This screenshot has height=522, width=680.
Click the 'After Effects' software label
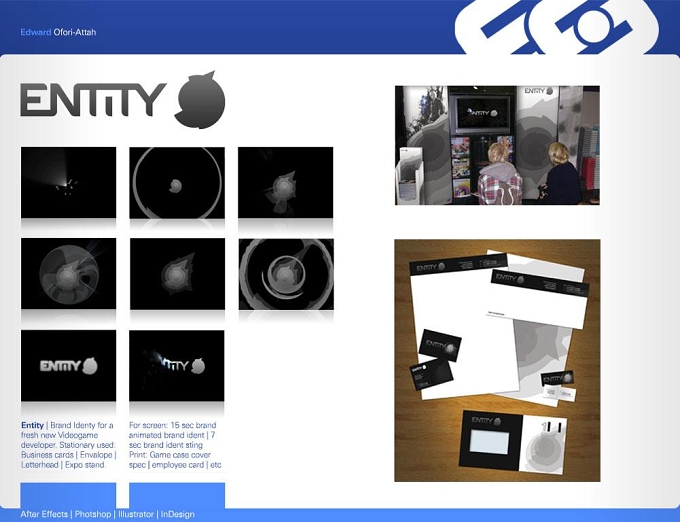click(x=44, y=514)
